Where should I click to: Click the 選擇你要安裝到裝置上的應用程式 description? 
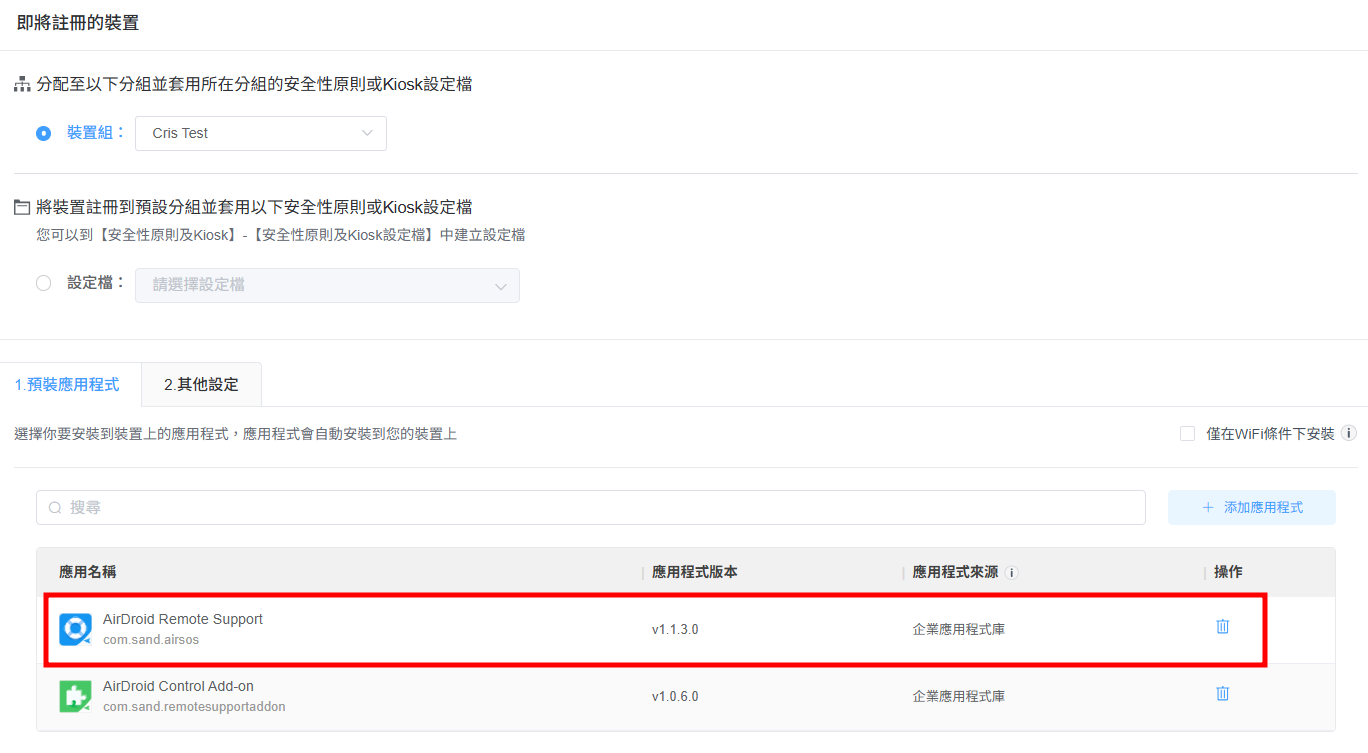(236, 434)
